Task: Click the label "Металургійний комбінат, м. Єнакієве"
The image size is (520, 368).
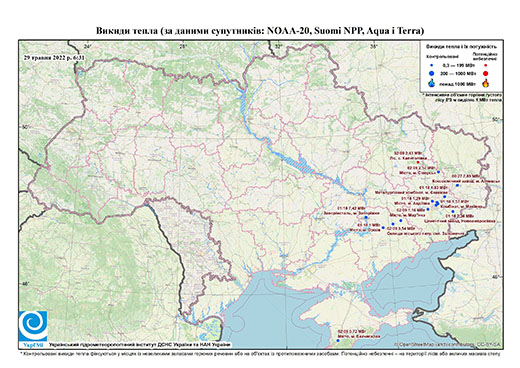Action: coord(411,193)
